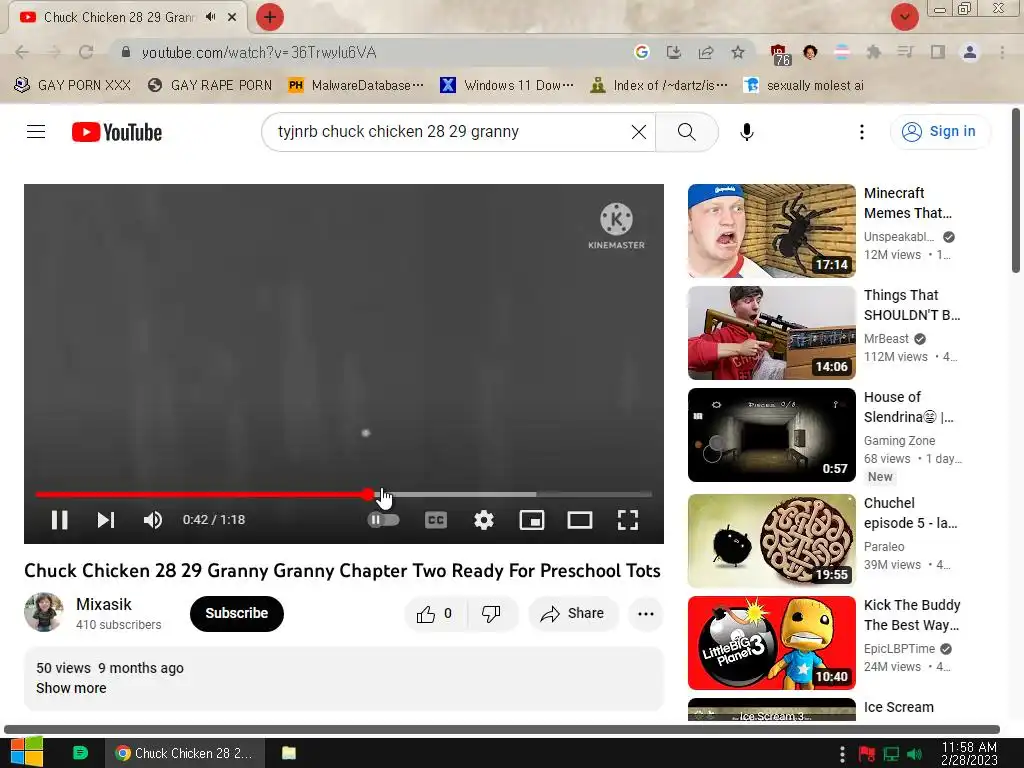Open the media controls icon in toolbar

tap(905, 52)
